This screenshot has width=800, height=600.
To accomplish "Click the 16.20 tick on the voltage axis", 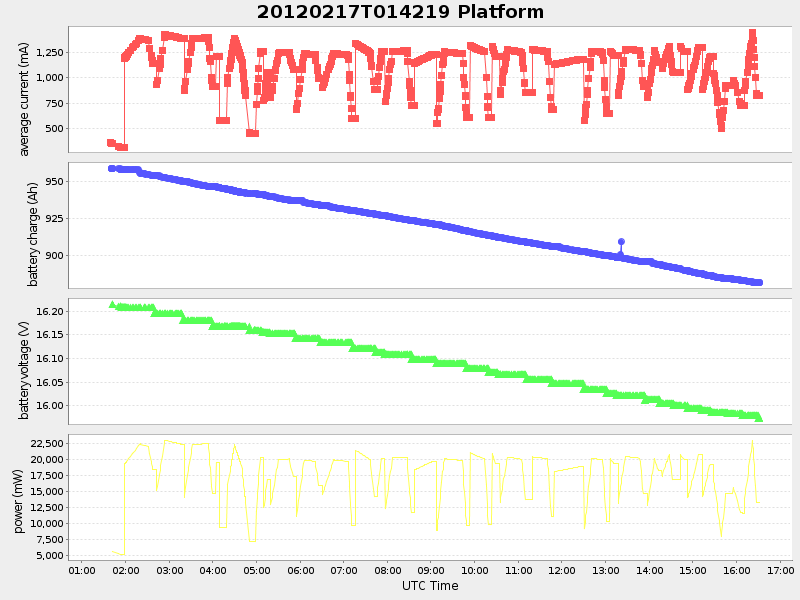I will (50, 310).
